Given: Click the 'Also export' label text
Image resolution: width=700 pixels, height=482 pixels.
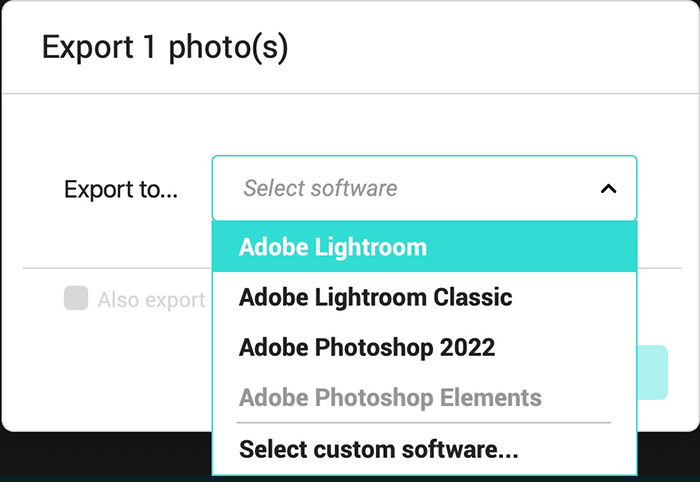Looking at the screenshot, I should point(151,300).
